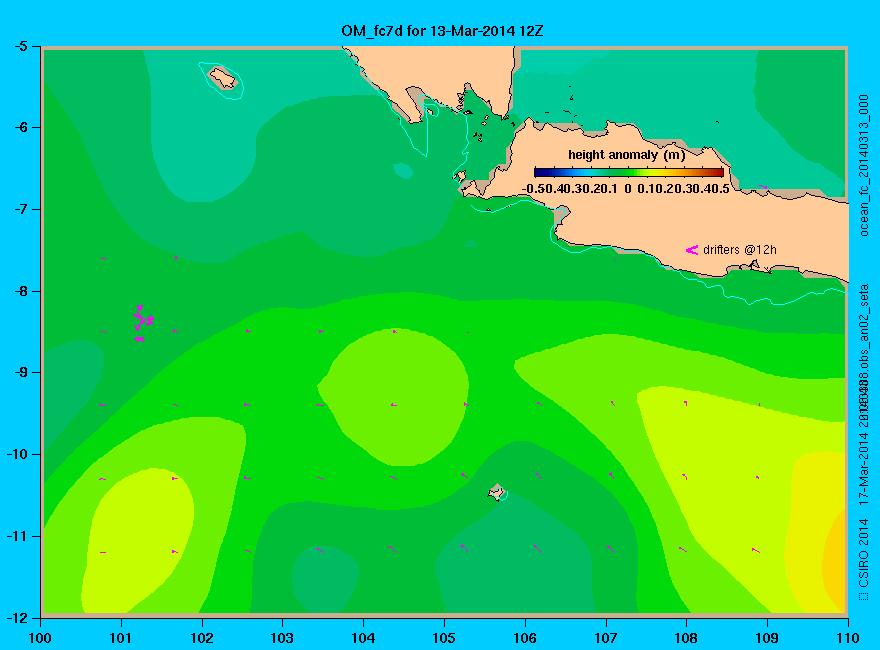Image resolution: width=880 pixels, height=650 pixels.
Task: Click the y-axis label -10
Action: [17, 454]
